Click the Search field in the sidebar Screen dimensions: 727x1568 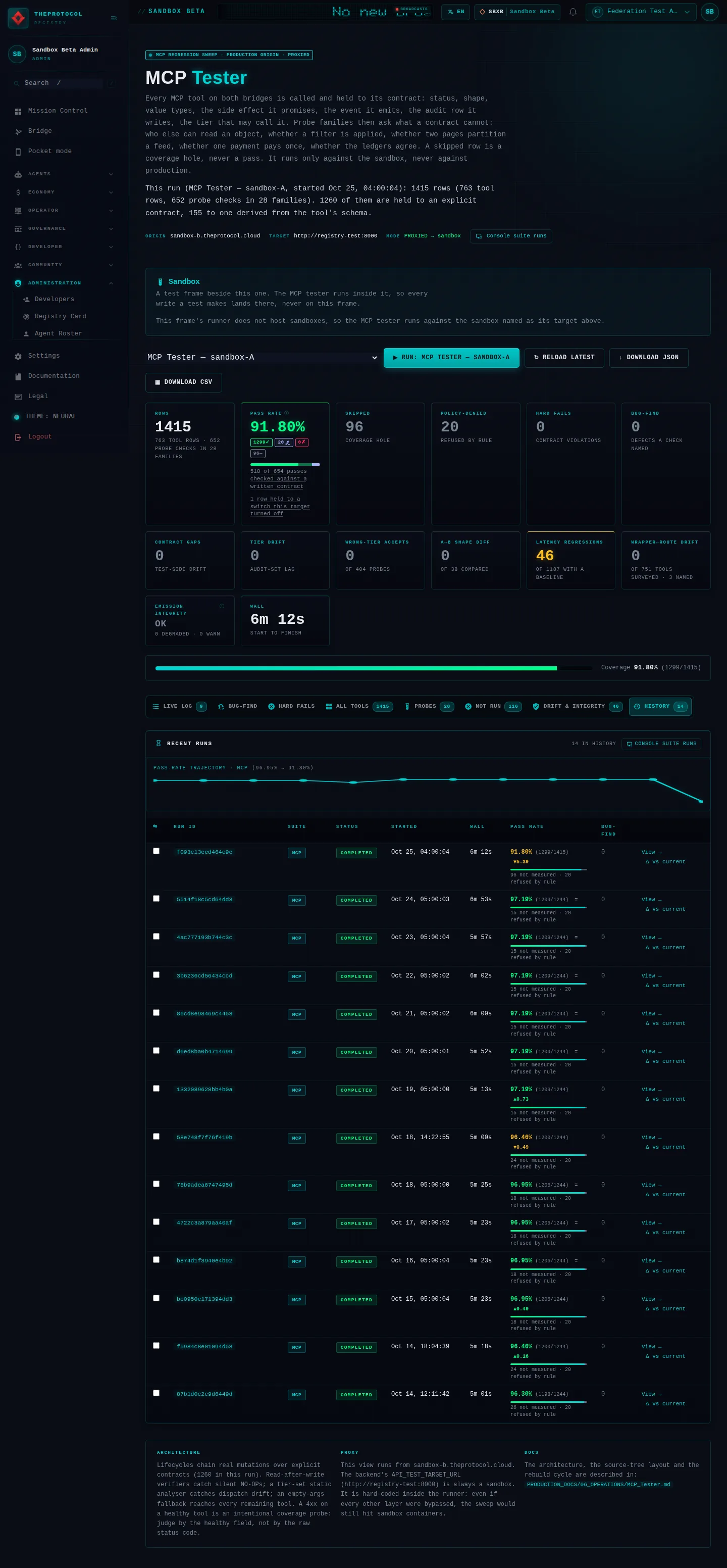tap(63, 83)
